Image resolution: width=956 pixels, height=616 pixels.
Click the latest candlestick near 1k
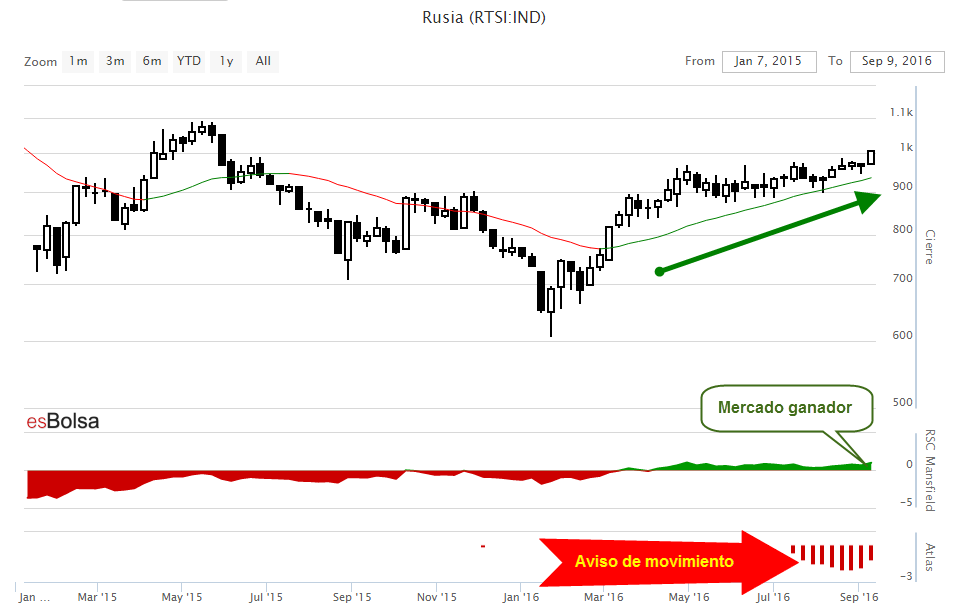coord(871,157)
